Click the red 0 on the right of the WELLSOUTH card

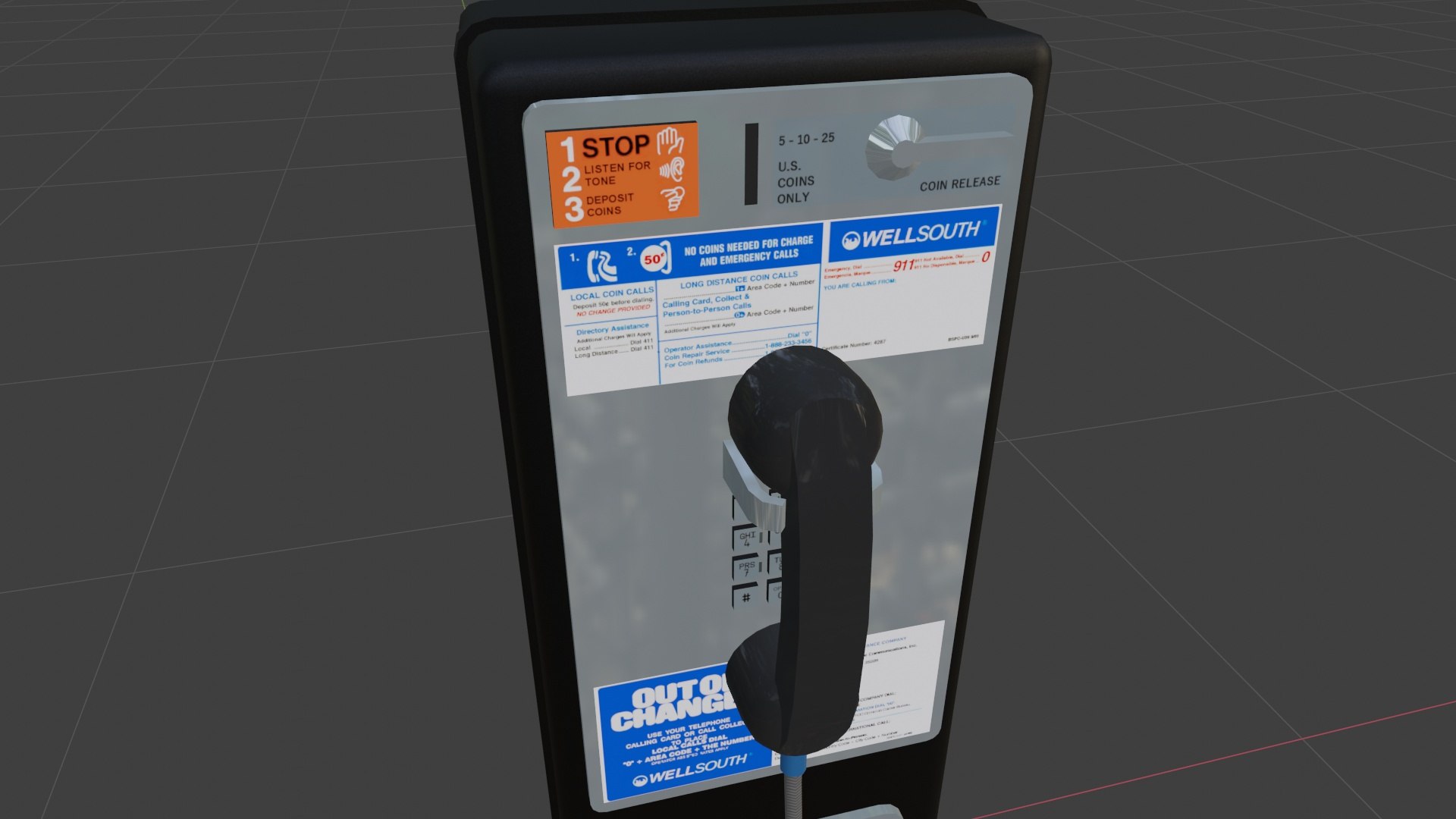(x=985, y=257)
